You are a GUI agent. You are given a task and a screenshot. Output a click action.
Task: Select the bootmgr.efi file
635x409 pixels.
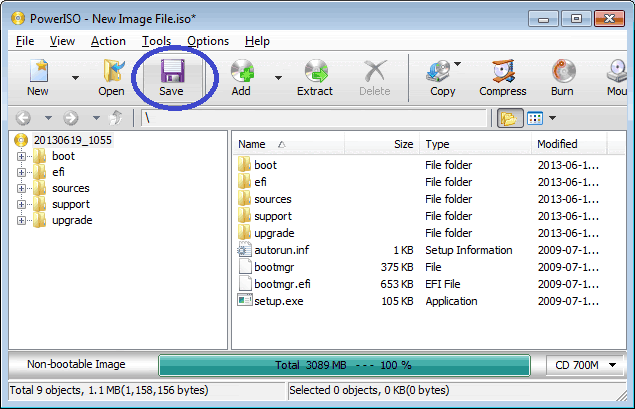tap(282, 284)
